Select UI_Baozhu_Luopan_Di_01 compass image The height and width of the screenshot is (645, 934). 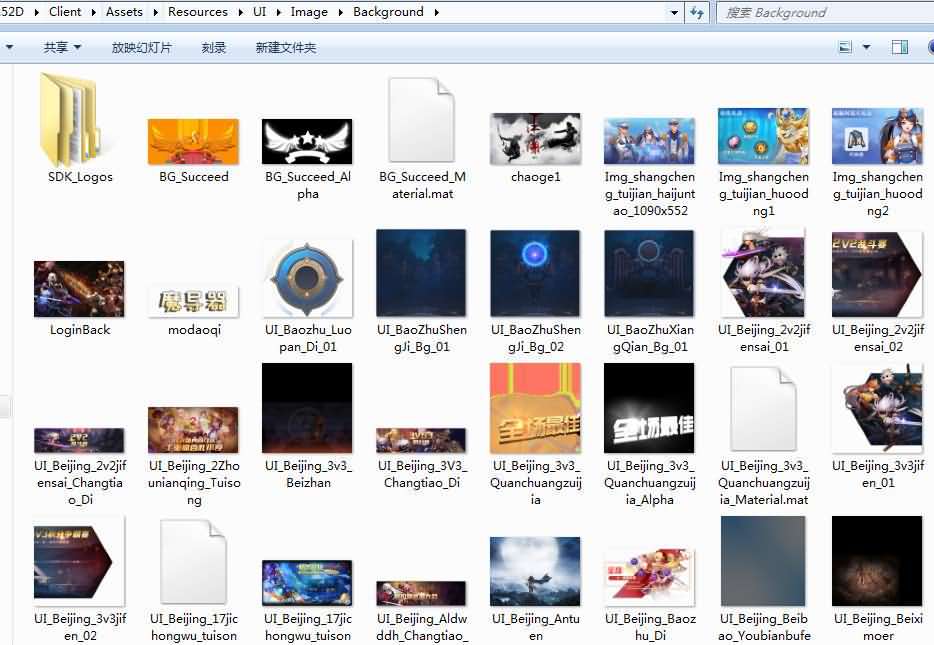tap(307, 279)
